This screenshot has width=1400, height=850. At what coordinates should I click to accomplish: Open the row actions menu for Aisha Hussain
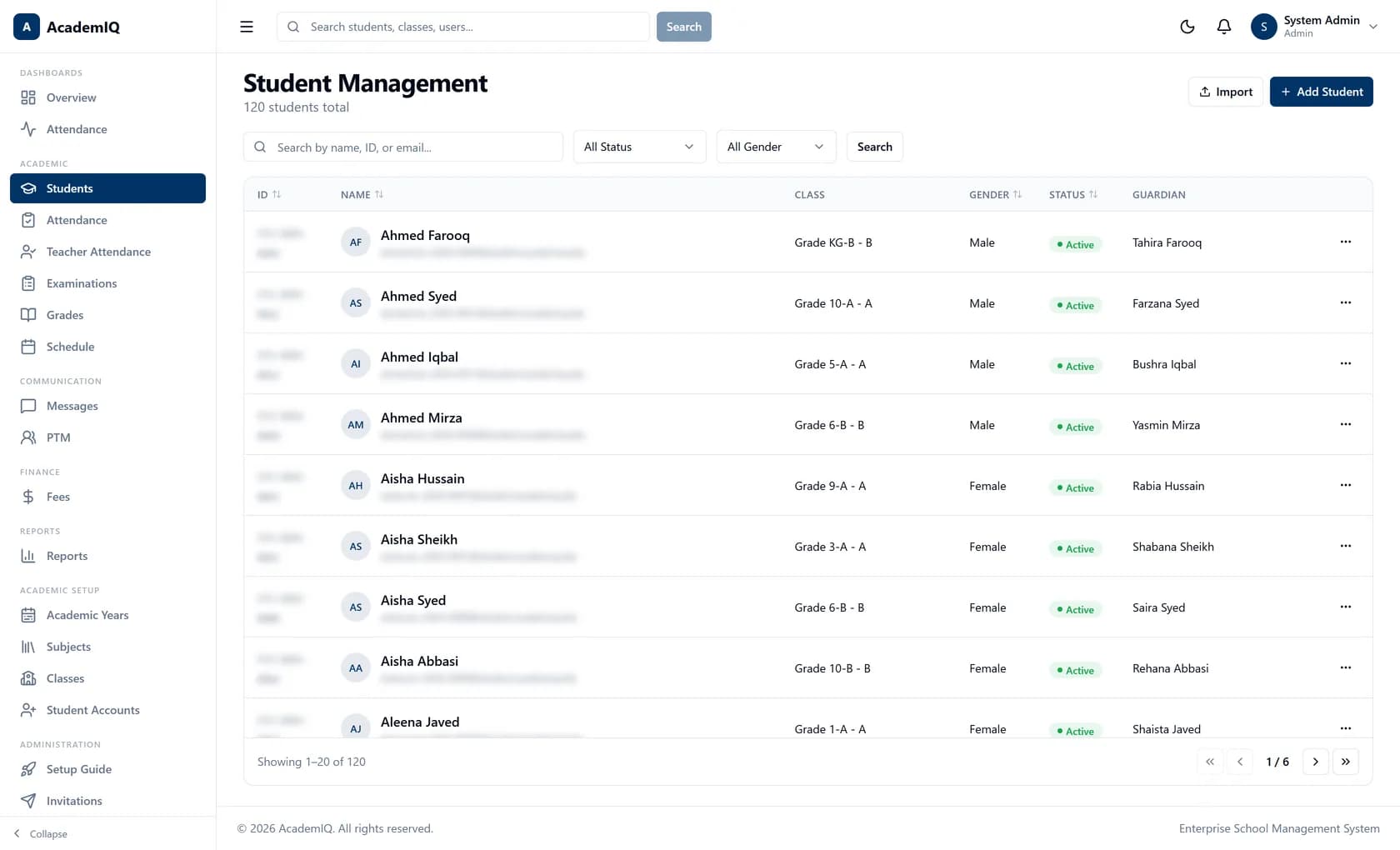click(1346, 485)
